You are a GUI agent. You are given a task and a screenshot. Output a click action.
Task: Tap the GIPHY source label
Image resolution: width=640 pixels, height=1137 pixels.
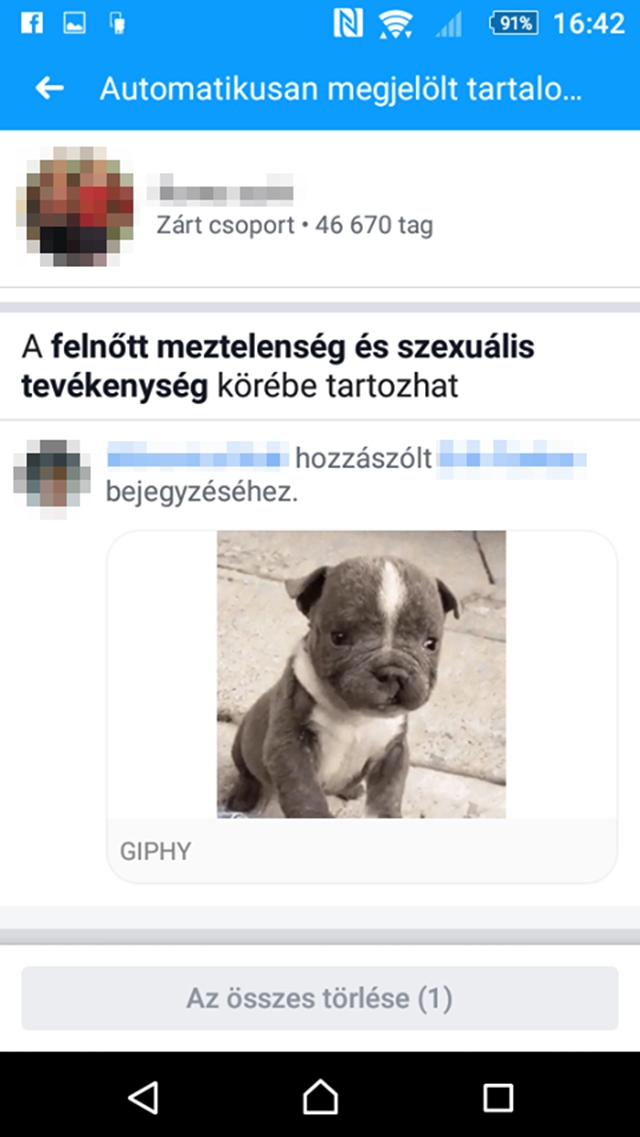click(155, 851)
